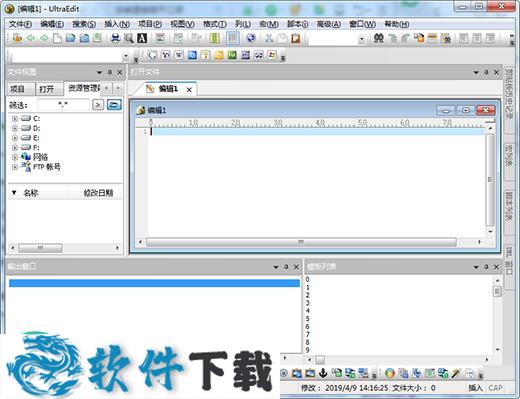The image size is (520, 399).
Task: Click the green forward arrow toolbar icon
Action: pyautogui.click(x=44, y=38)
